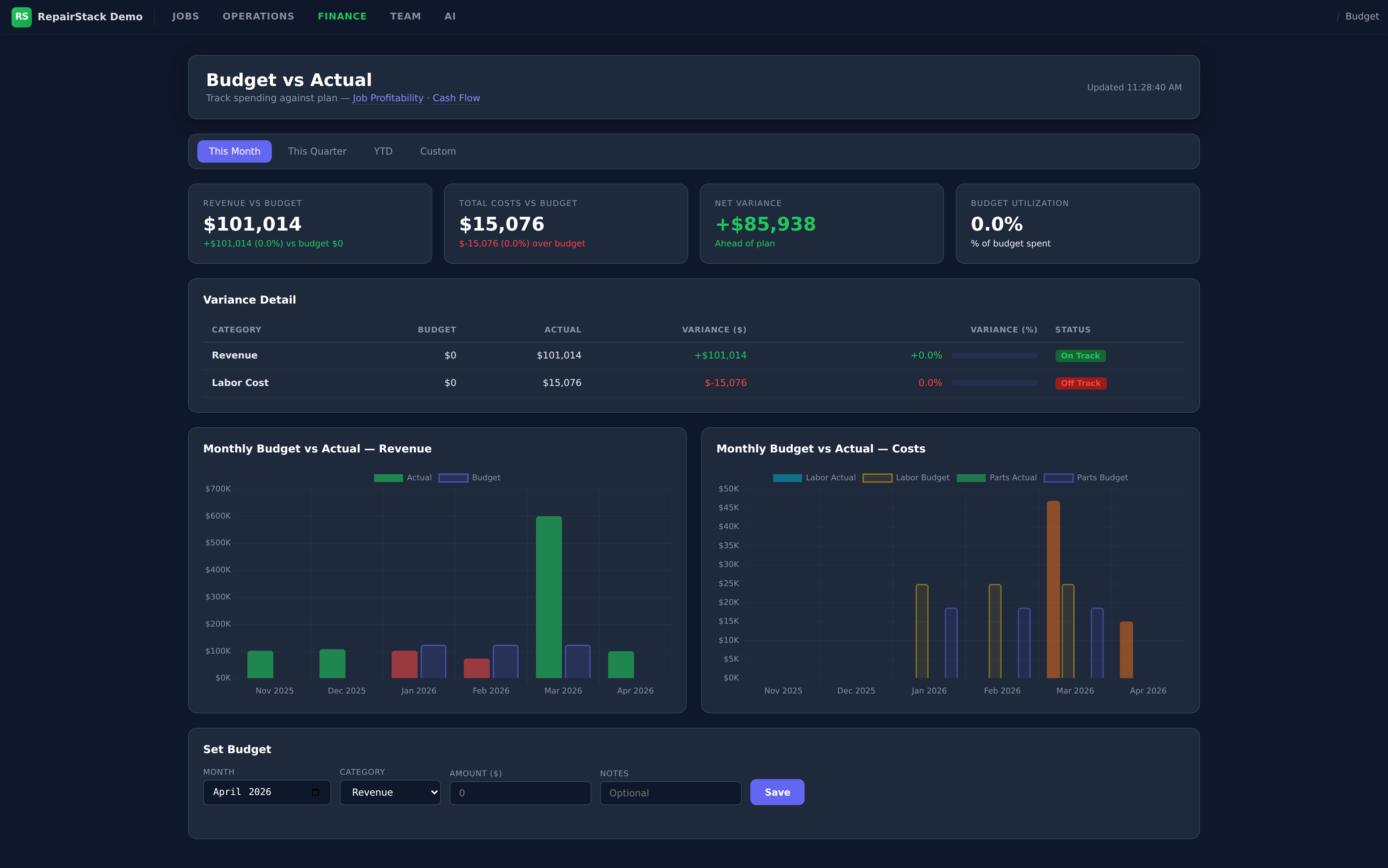Follow the Job Profitability link
The image size is (1388, 868).
[387, 98]
